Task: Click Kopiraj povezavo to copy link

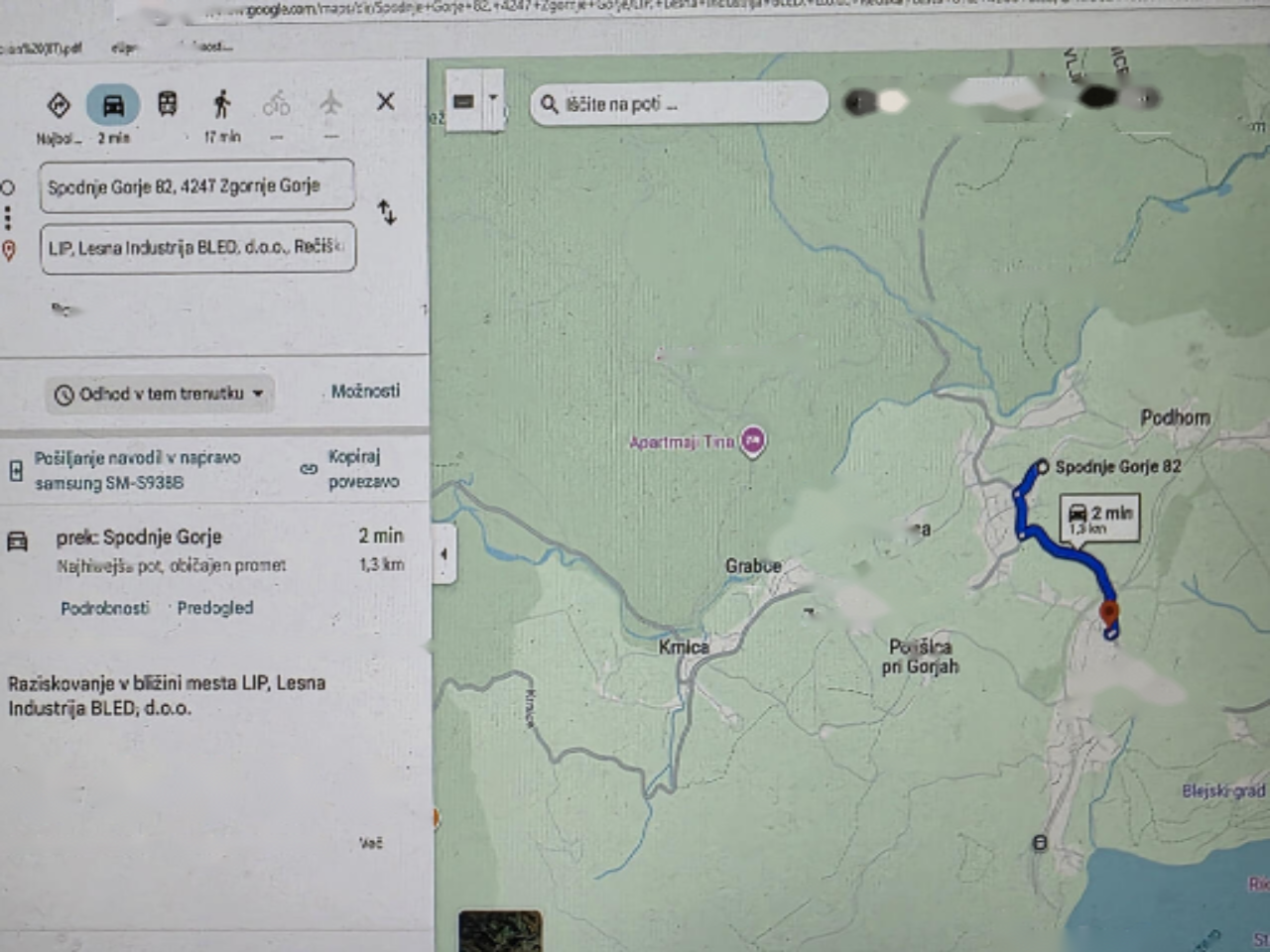Action: tap(362, 469)
